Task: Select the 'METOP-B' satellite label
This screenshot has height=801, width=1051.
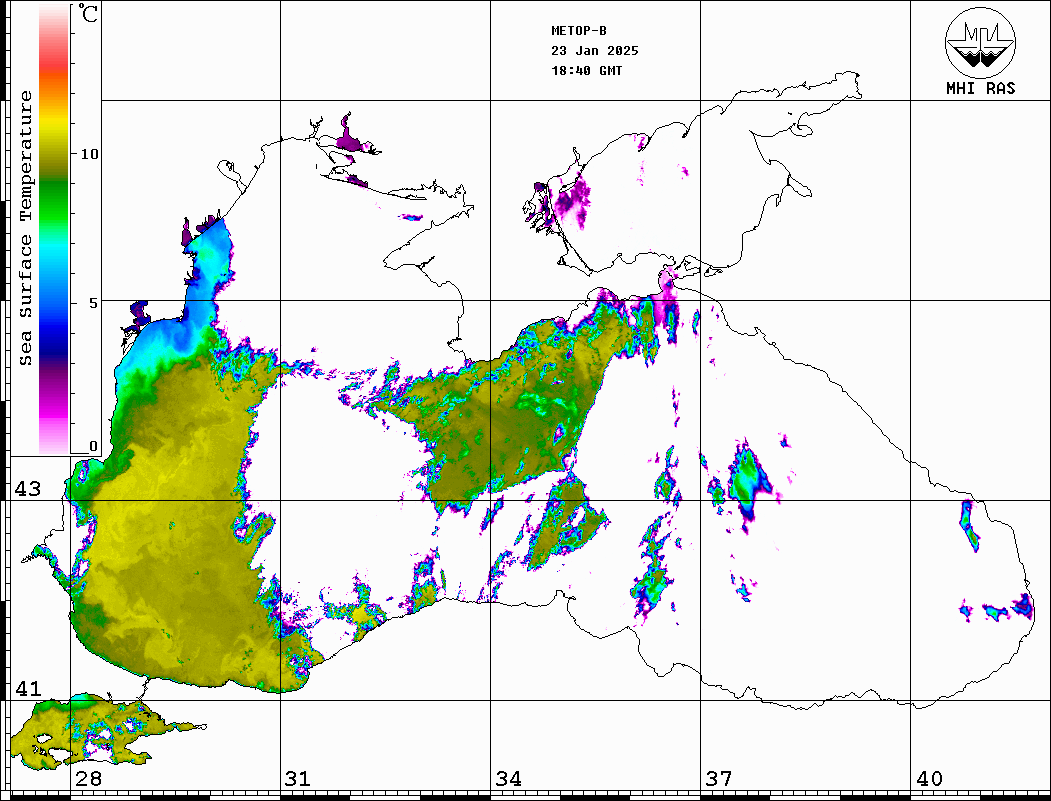Action: click(578, 31)
